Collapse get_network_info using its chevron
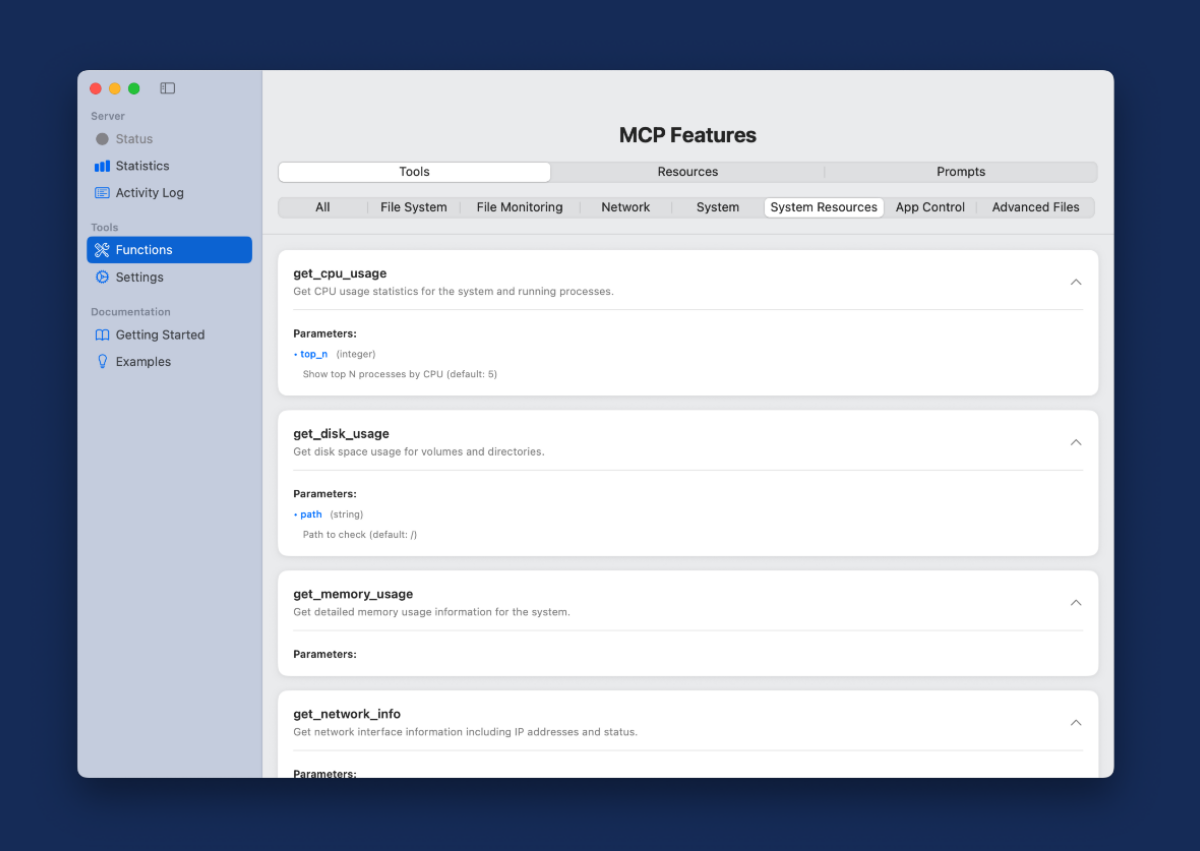The height and width of the screenshot is (851, 1200). (1076, 722)
